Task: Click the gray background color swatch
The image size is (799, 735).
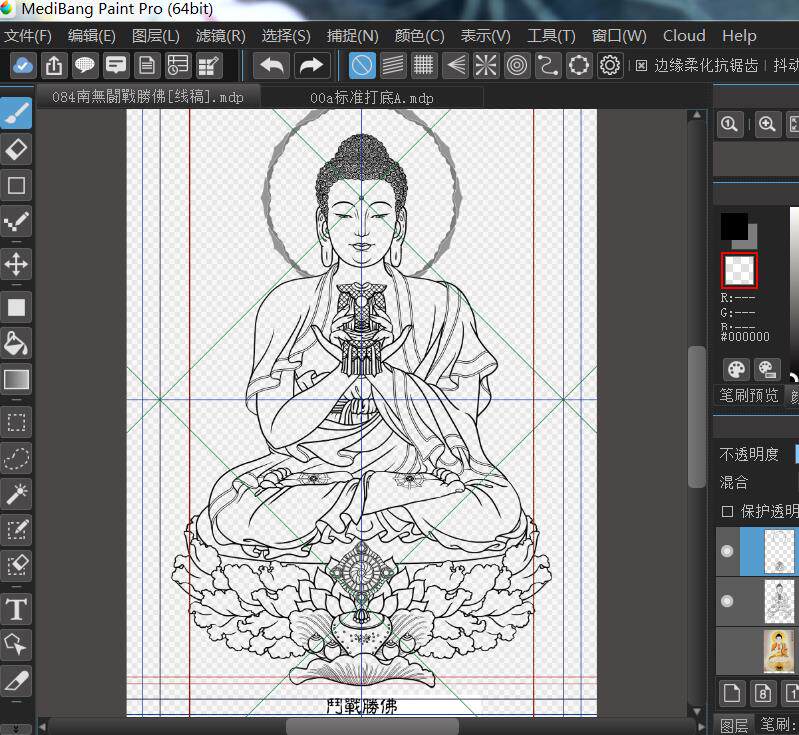Action: [753, 243]
